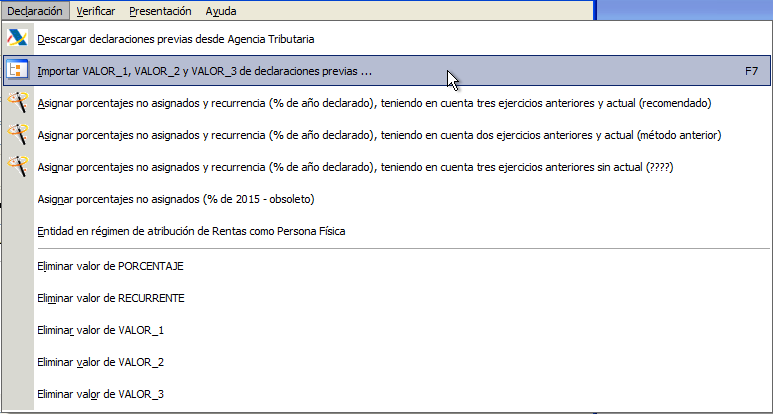The image size is (773, 414).
Task: Select Entidad en régimen de atribución de Rentas
Action: [387, 231]
